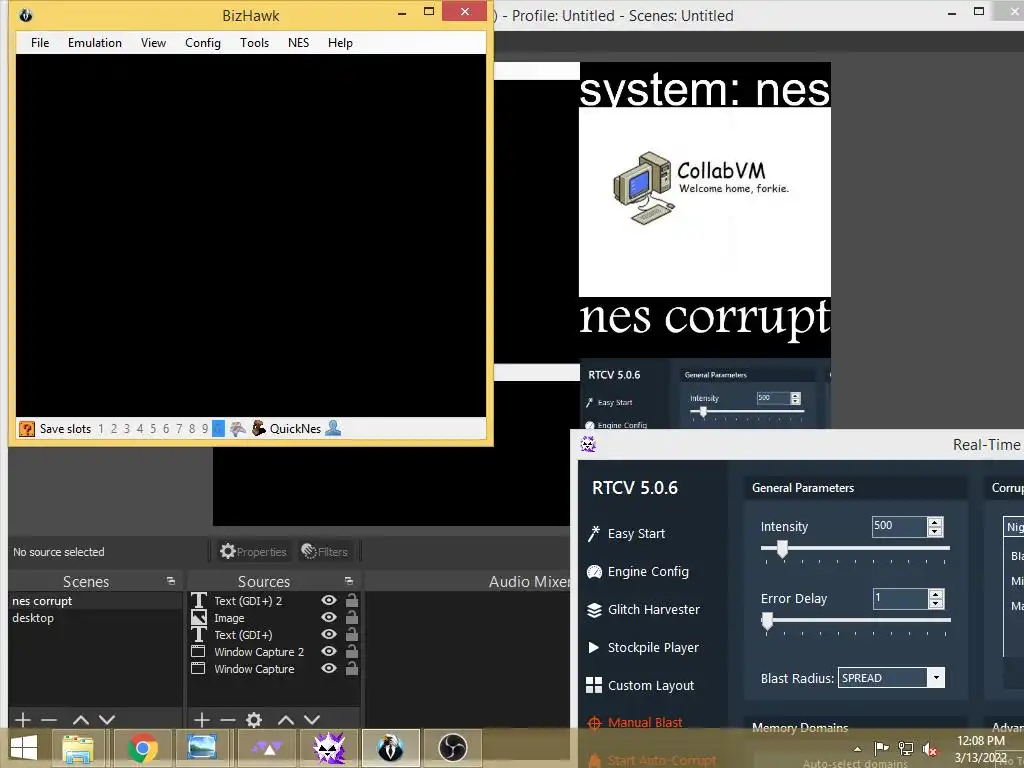Click the network tray icon

(906, 748)
